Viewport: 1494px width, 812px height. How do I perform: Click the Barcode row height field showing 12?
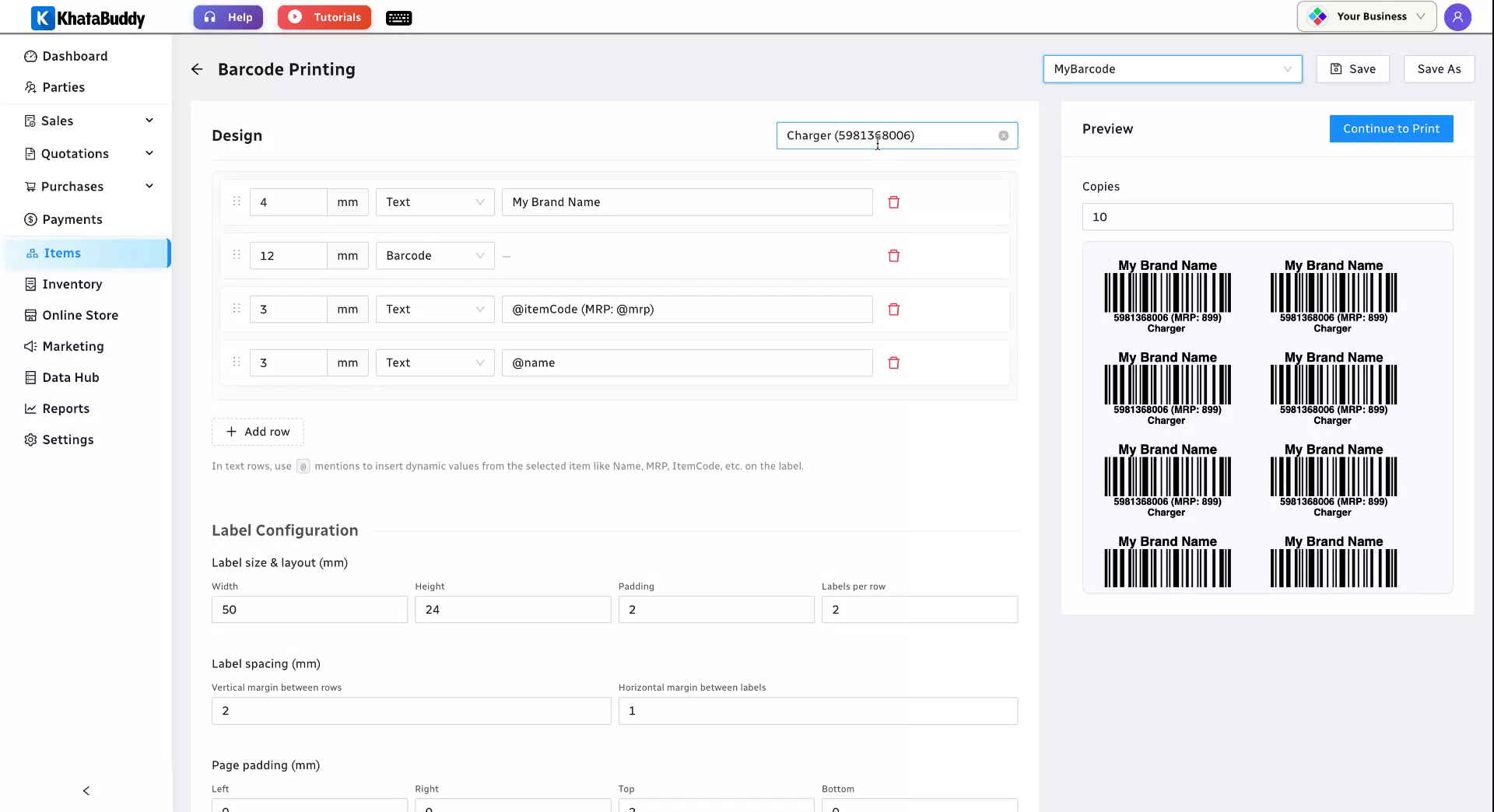(288, 256)
